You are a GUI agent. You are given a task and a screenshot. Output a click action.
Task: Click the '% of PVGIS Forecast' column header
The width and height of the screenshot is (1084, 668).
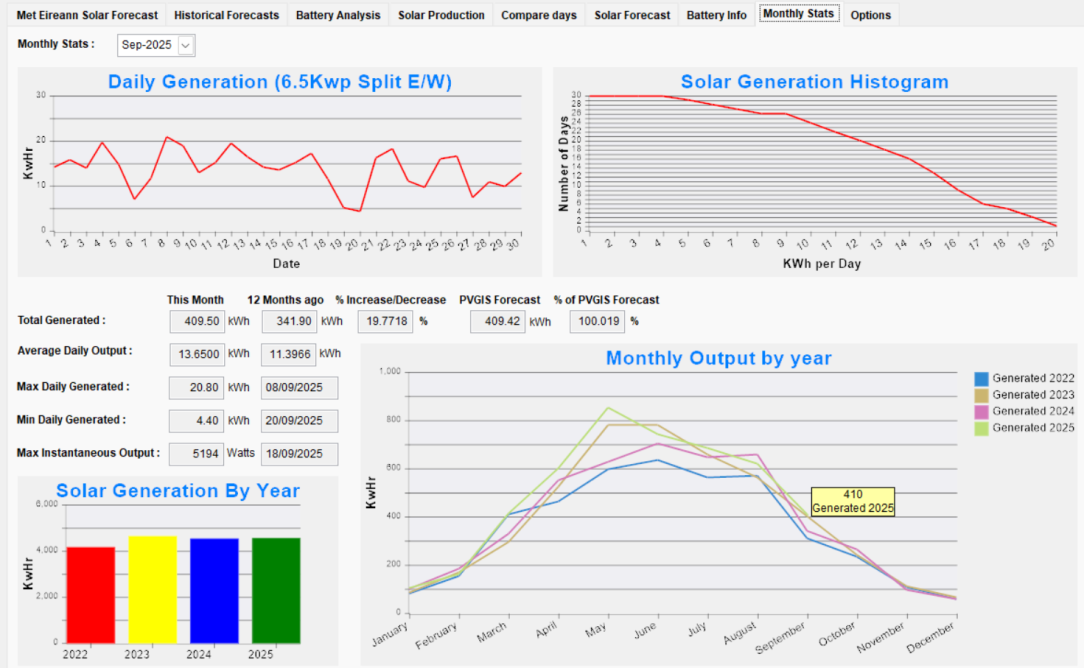tap(606, 300)
